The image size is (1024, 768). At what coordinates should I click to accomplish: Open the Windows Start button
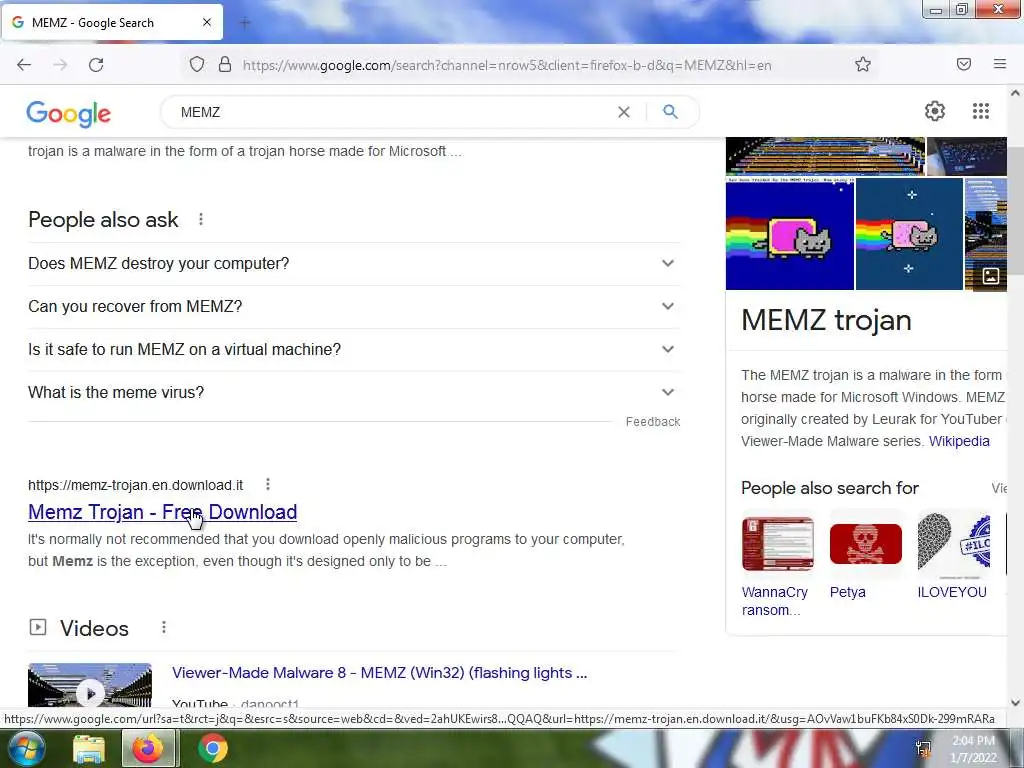[24, 748]
